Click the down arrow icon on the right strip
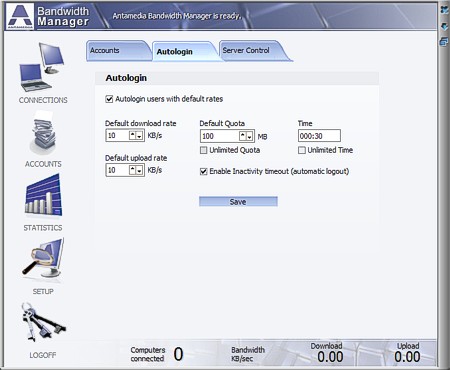Screen dimensions: 450x370 pyautogui.click(x=444, y=26)
